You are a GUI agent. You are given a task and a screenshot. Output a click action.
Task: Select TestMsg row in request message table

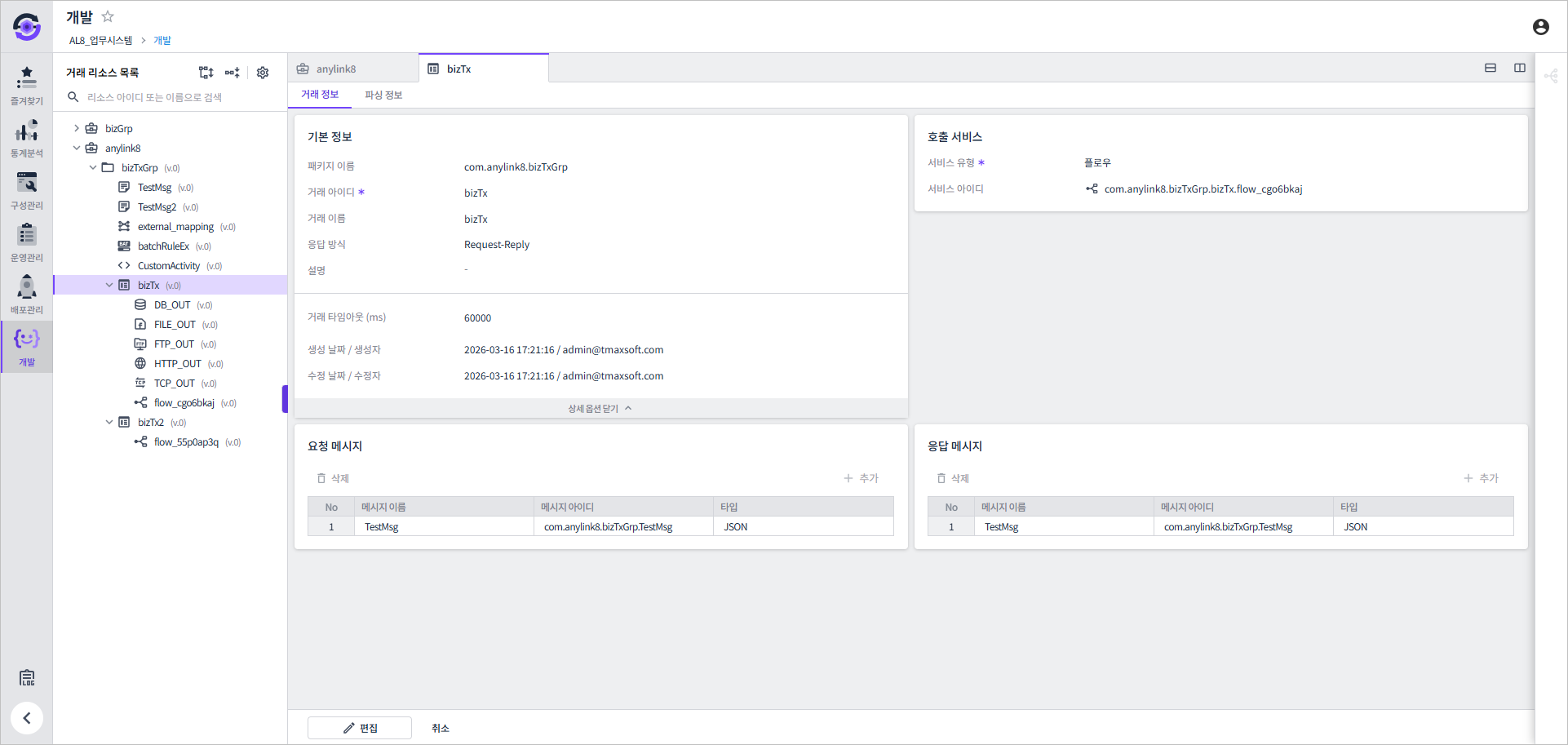coord(600,527)
